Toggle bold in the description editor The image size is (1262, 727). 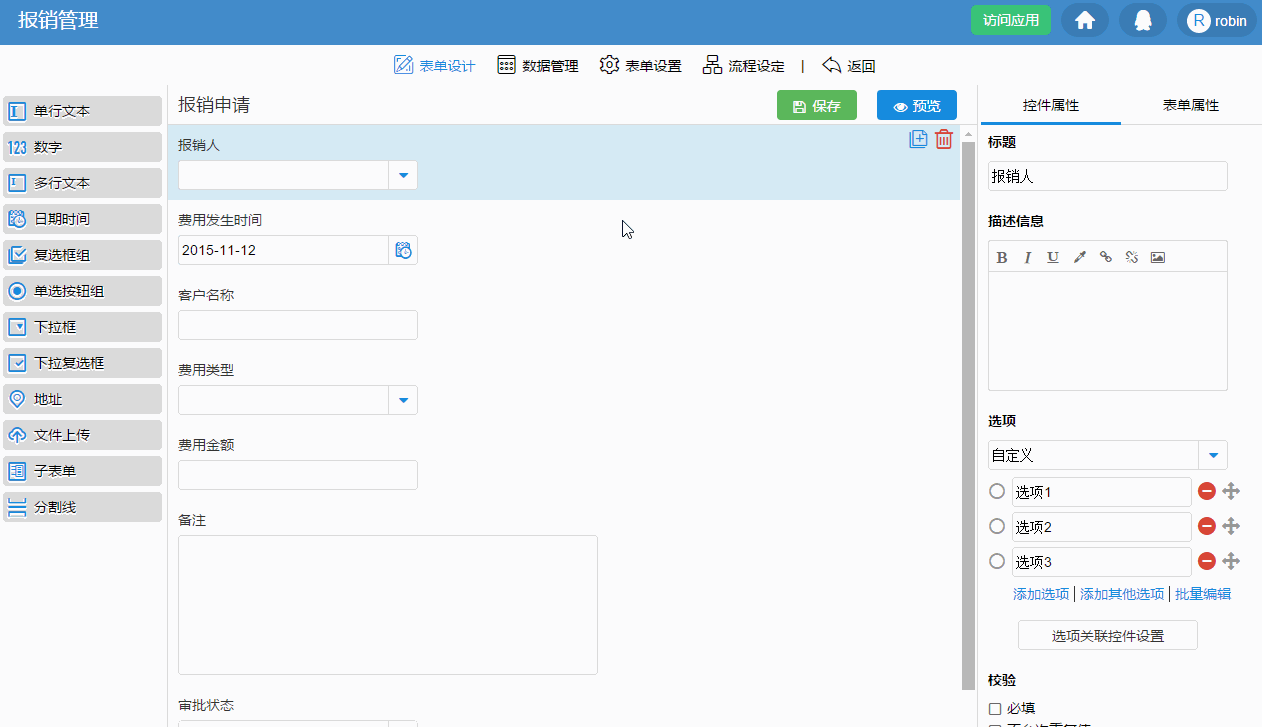[1002, 257]
